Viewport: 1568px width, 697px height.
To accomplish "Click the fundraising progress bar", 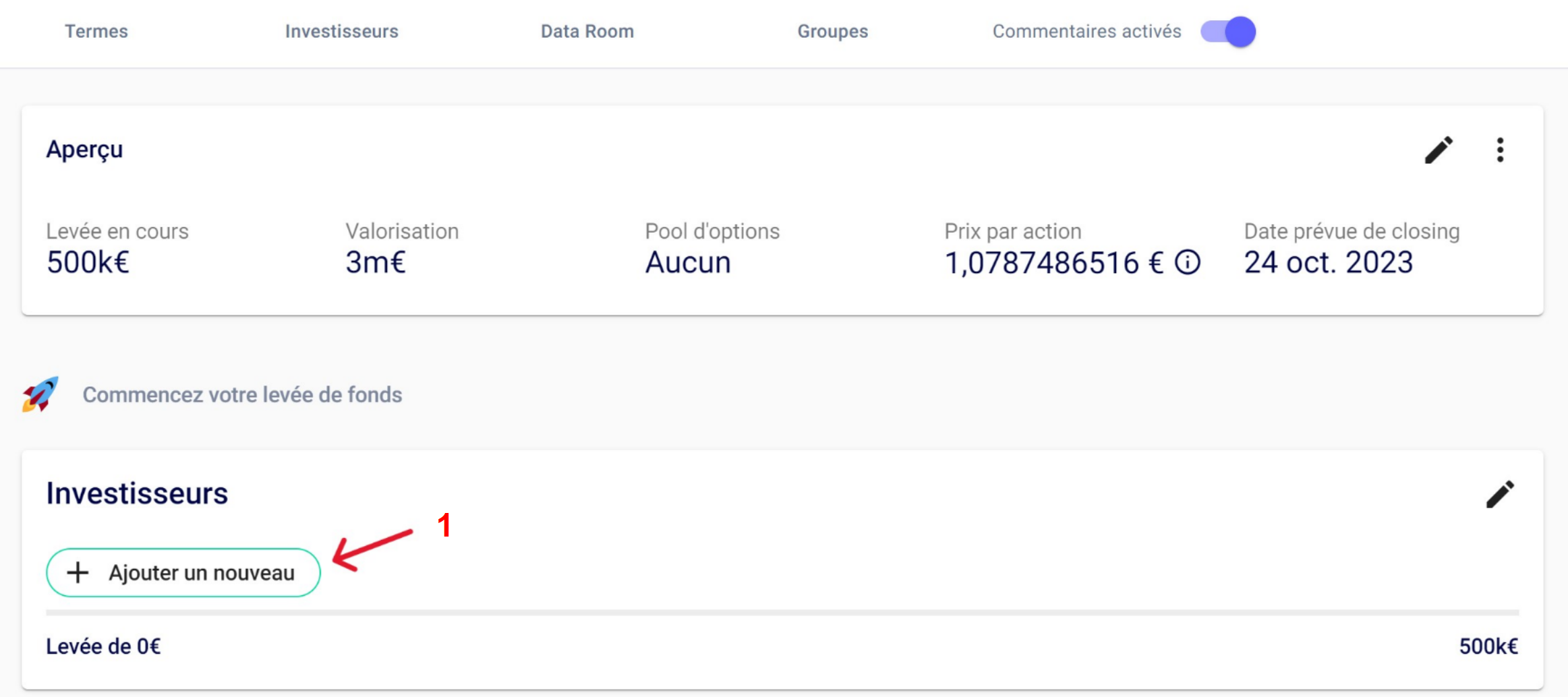I will (x=782, y=613).
